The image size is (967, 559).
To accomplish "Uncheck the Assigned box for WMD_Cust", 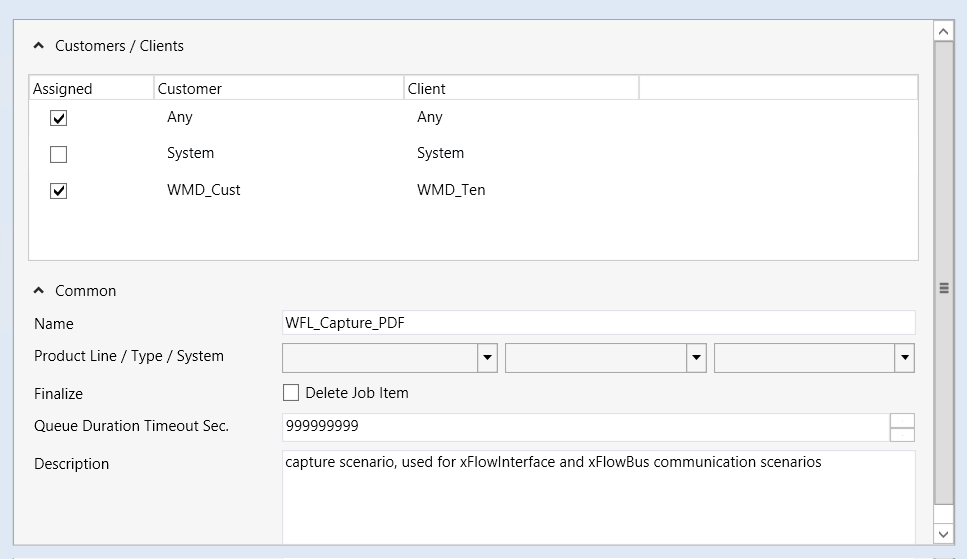I will click(x=59, y=191).
